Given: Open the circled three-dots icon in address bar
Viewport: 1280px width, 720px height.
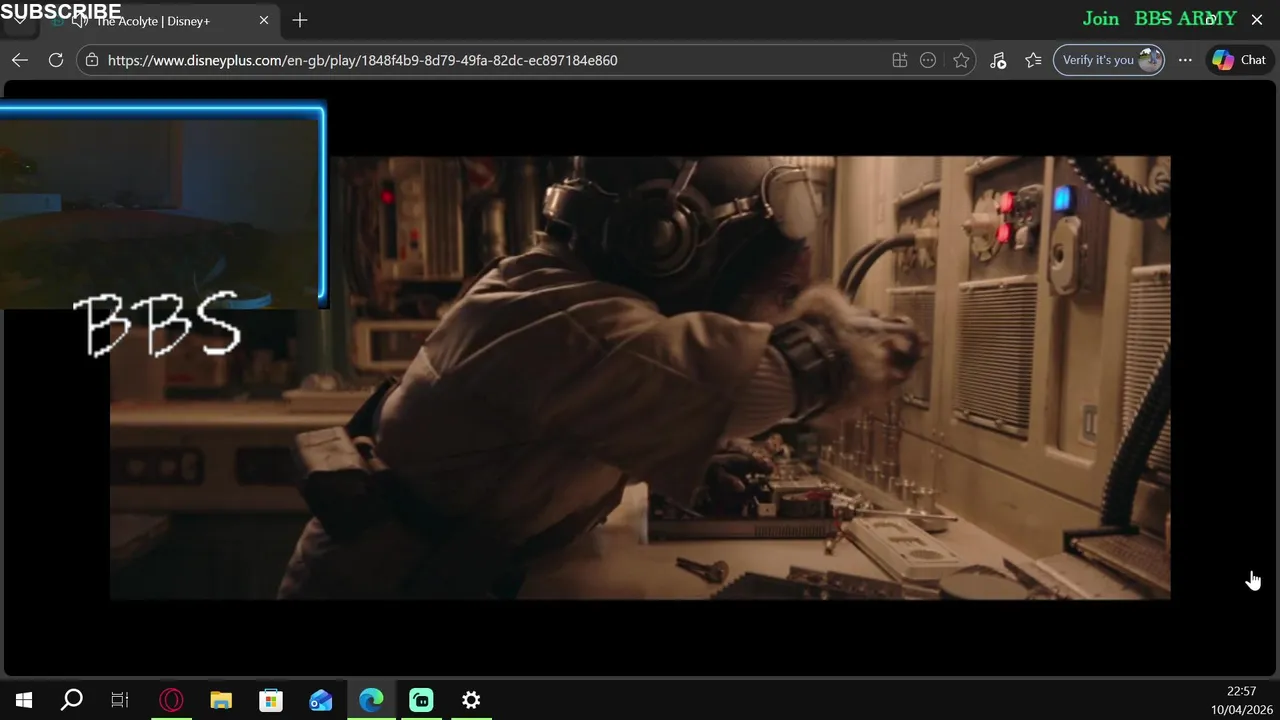Looking at the screenshot, I should [x=928, y=60].
